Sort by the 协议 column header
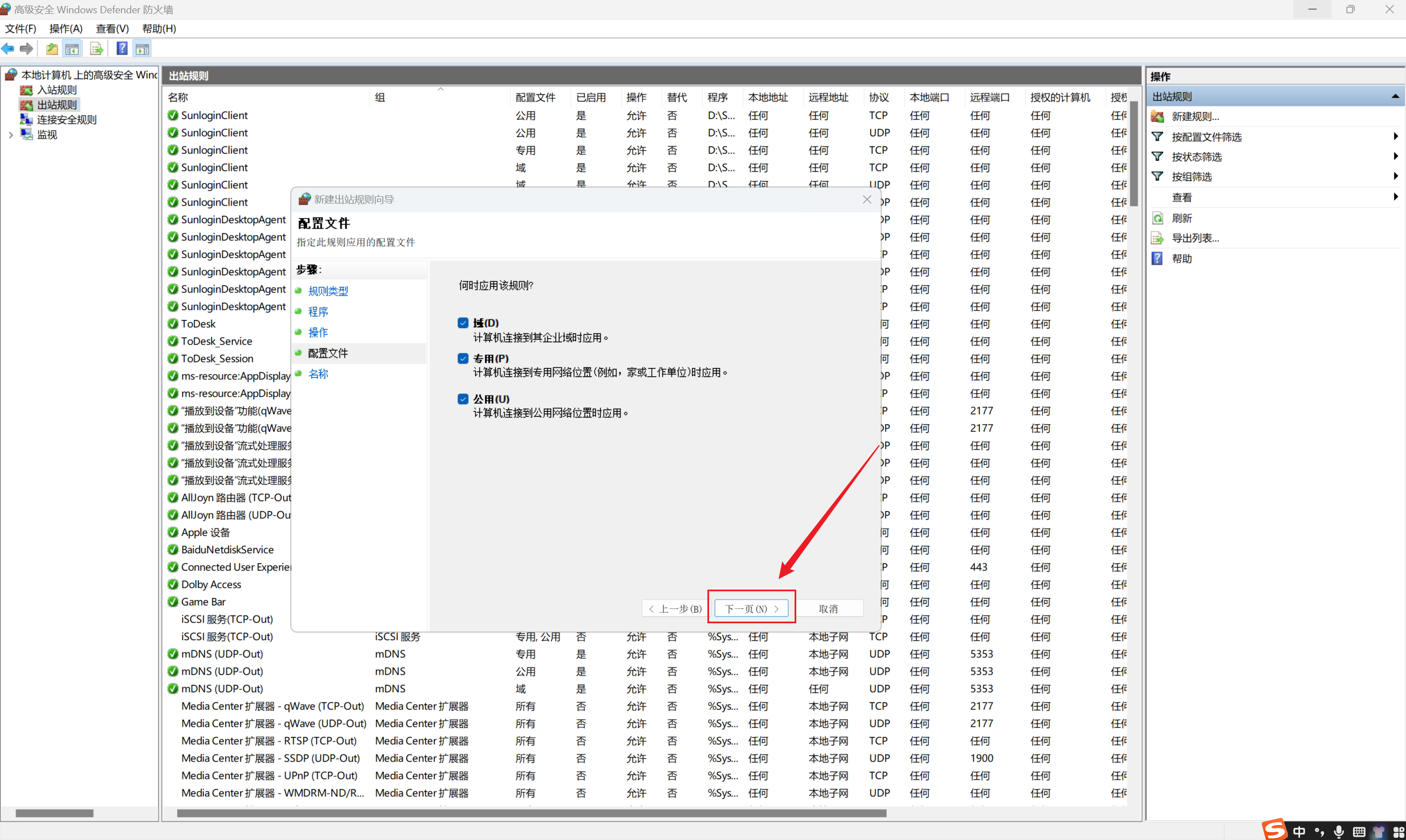 coord(884,98)
